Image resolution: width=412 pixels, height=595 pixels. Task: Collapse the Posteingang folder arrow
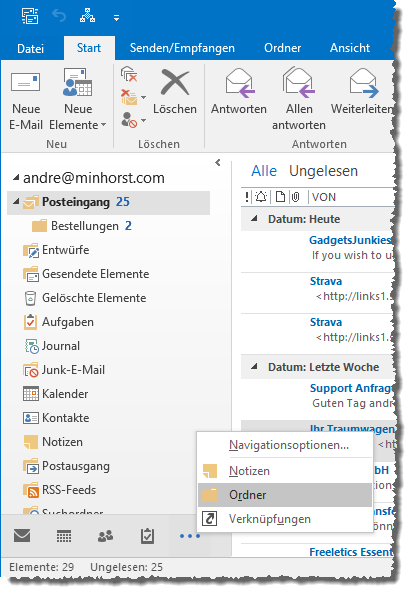(x=16, y=201)
